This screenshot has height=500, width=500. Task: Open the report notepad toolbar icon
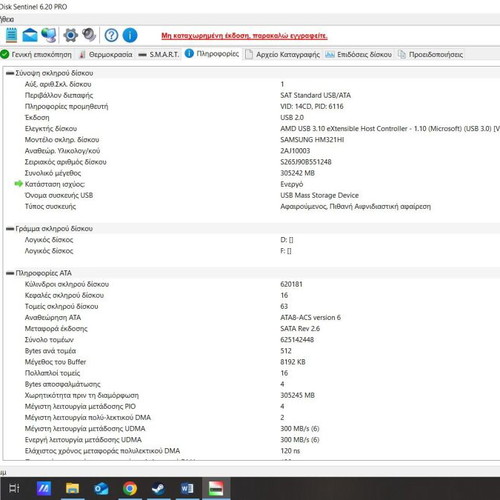[11, 35]
